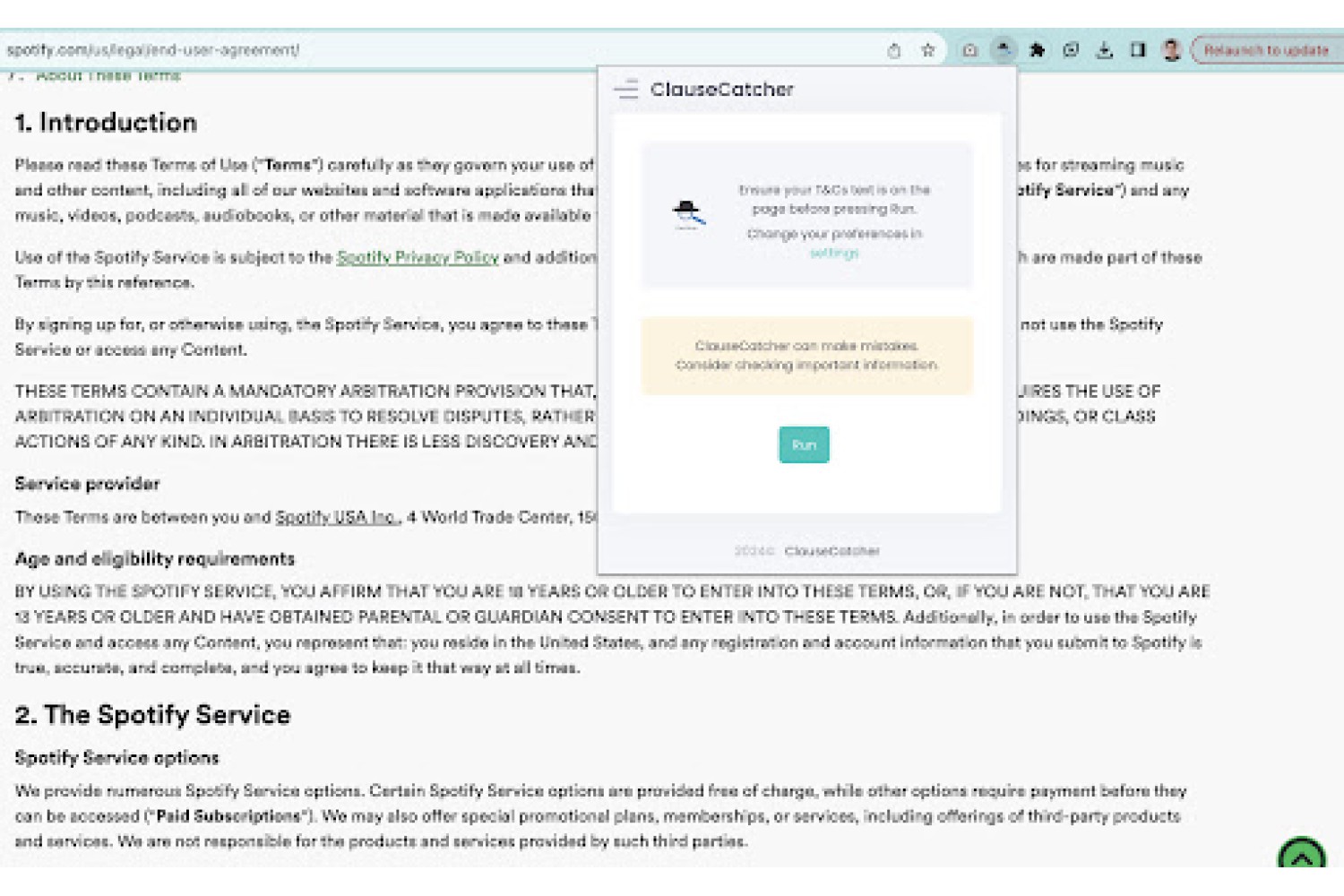This screenshot has height=896, width=1344.
Task: Click the scroll-to-top arrow button
Action: tap(1302, 857)
